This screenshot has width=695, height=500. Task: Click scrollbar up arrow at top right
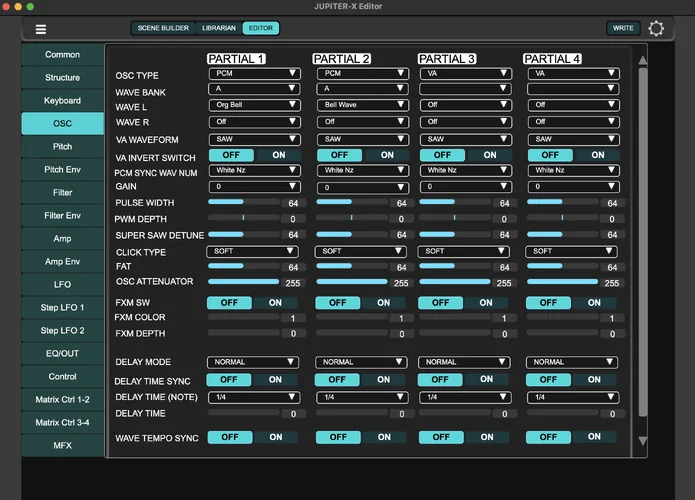pos(642,59)
